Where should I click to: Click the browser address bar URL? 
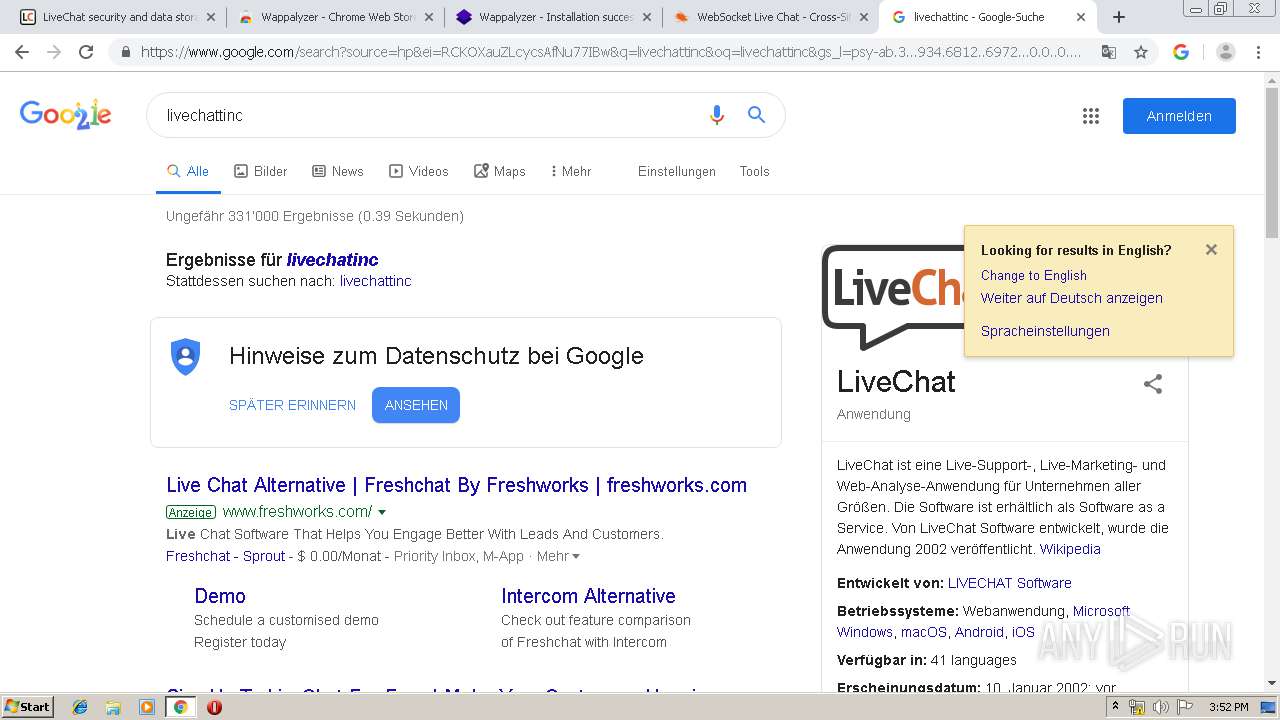point(610,52)
